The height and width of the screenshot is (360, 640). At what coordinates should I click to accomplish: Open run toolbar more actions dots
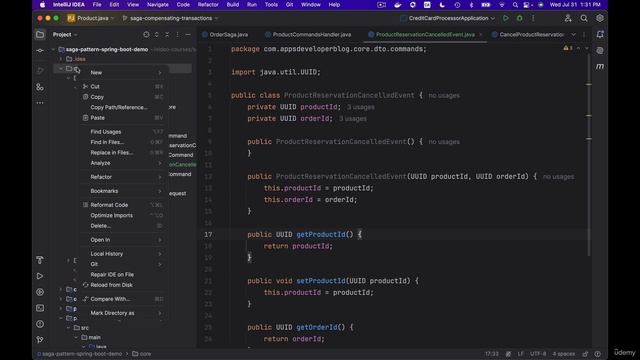pyautogui.click(x=533, y=18)
